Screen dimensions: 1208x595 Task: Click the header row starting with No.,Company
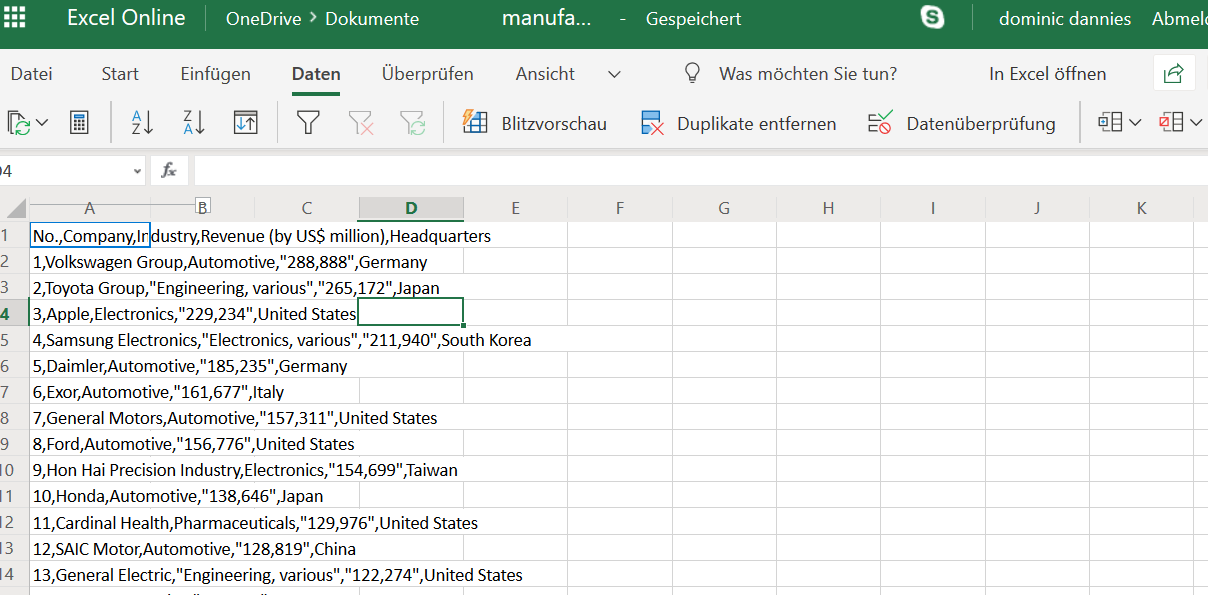[262, 236]
